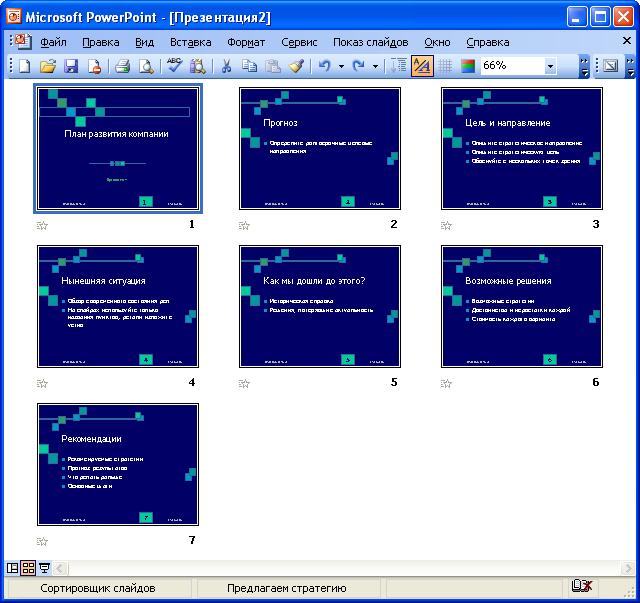This screenshot has width=640, height=603.
Task: Select the 'Возможные решения' slide thumbnail
Action: tap(522, 307)
